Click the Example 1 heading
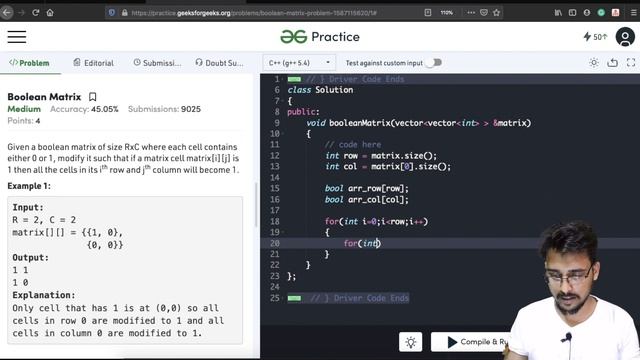 point(29,186)
